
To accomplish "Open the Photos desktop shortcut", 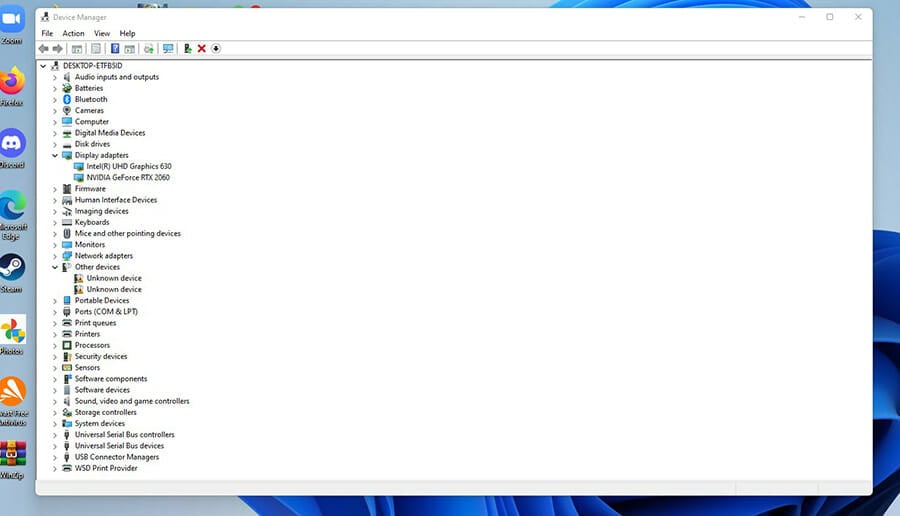I will (13, 335).
